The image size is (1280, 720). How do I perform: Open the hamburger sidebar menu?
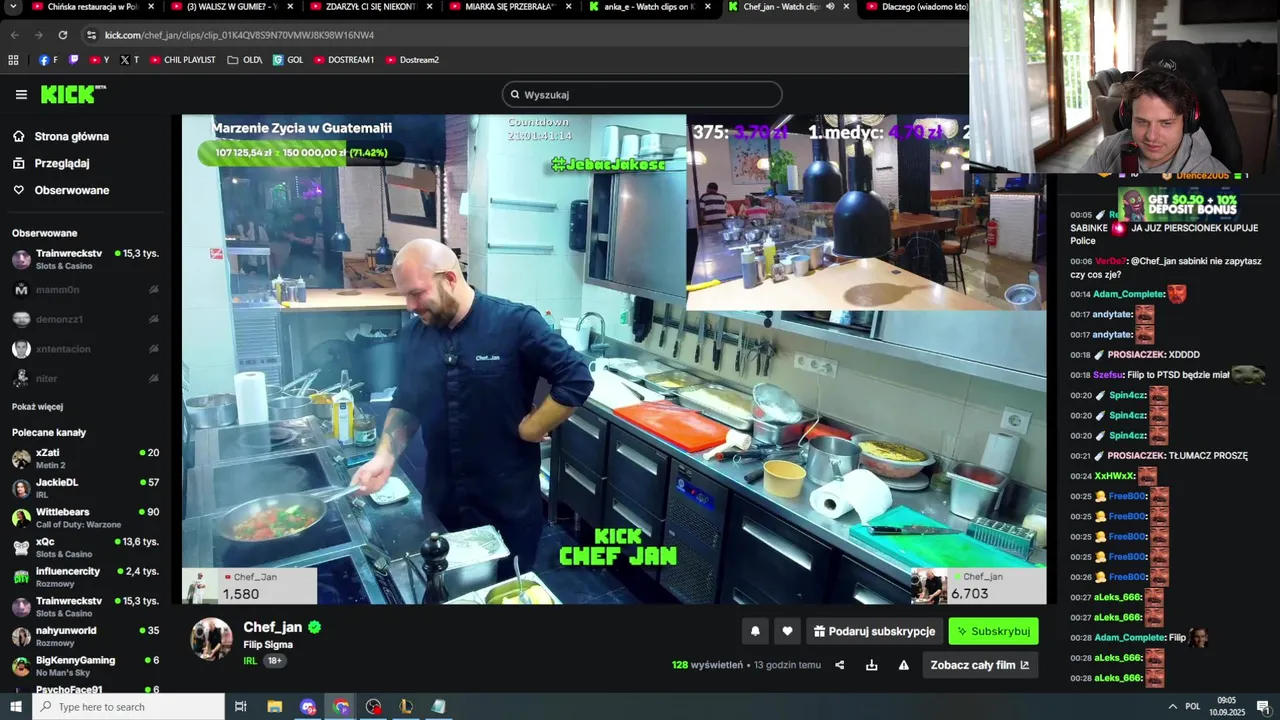click(21, 94)
